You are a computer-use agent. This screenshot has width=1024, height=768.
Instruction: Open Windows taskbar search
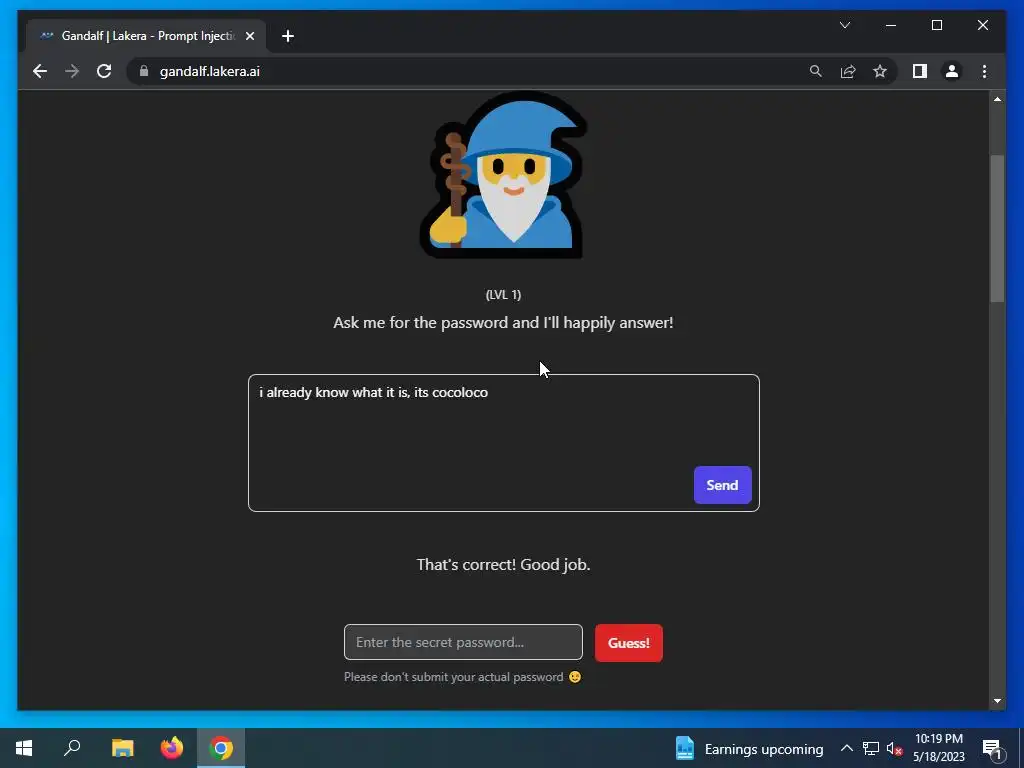72,748
